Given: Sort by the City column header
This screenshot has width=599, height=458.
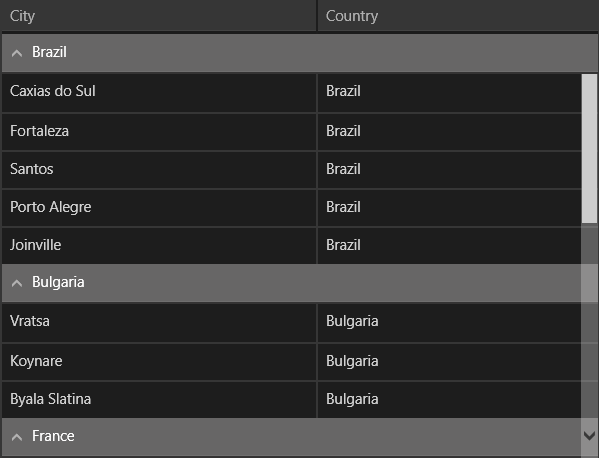Looking at the screenshot, I should tap(159, 16).
